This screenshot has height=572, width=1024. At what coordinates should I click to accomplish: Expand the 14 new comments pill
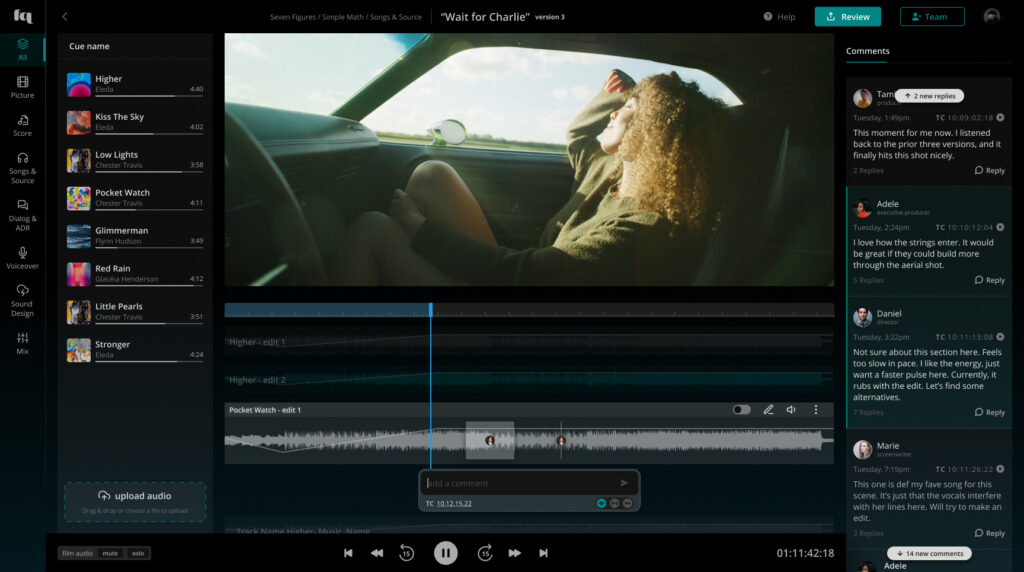click(929, 553)
